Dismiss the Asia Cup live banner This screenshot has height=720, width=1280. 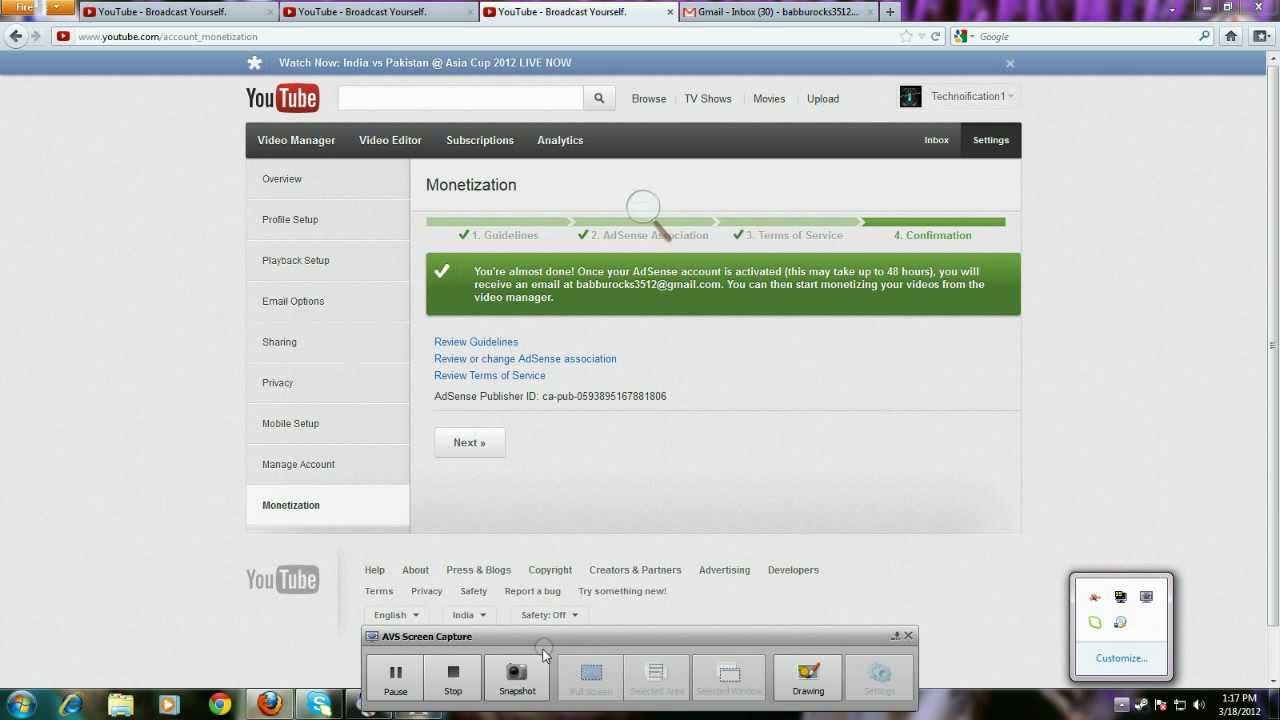(x=1010, y=63)
